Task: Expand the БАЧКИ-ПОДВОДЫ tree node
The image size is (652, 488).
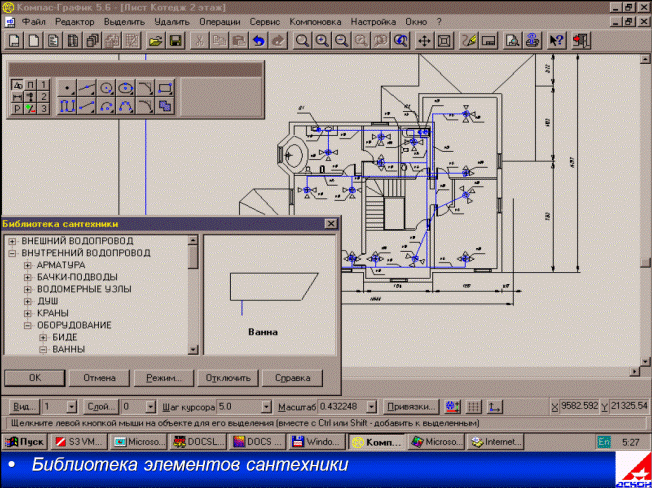Action: (x=27, y=277)
